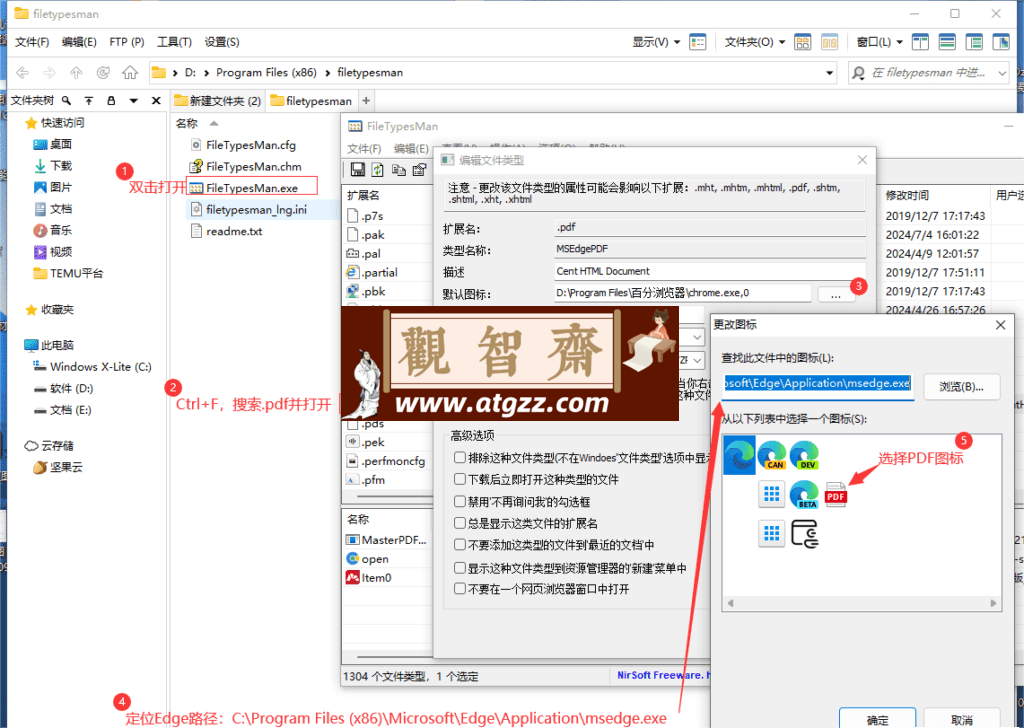Click the file manager search box
The image size is (1024, 728).
(929, 73)
